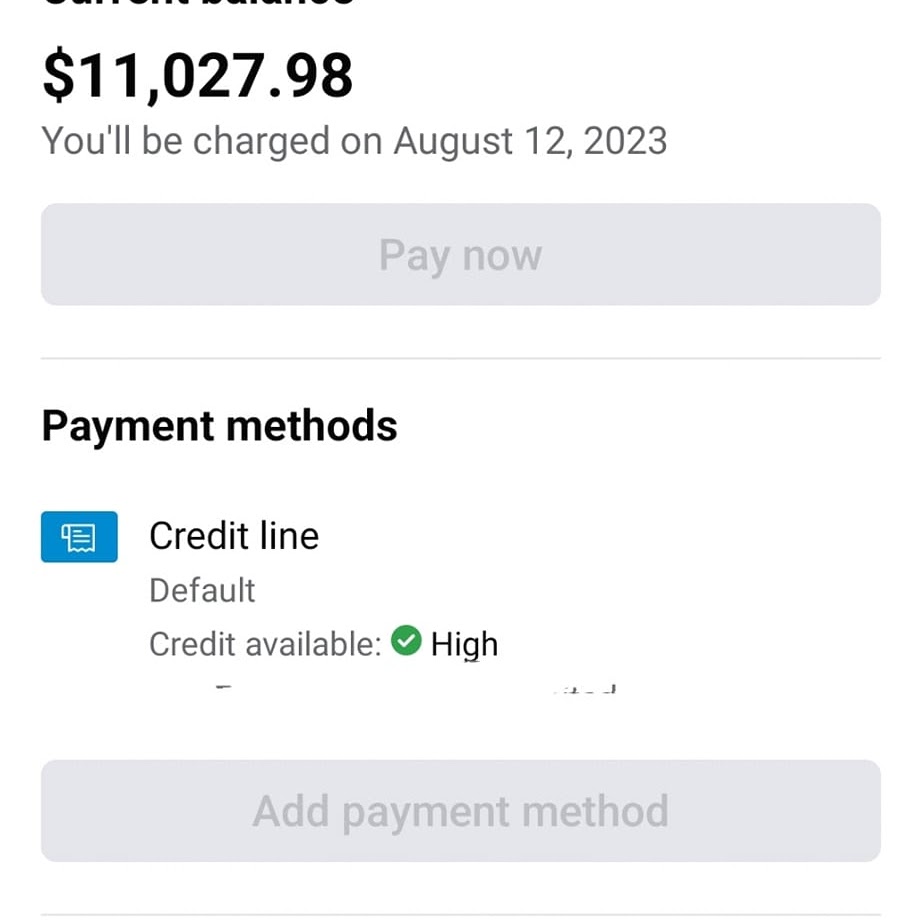Click the divider line below Add payment method

(460, 914)
